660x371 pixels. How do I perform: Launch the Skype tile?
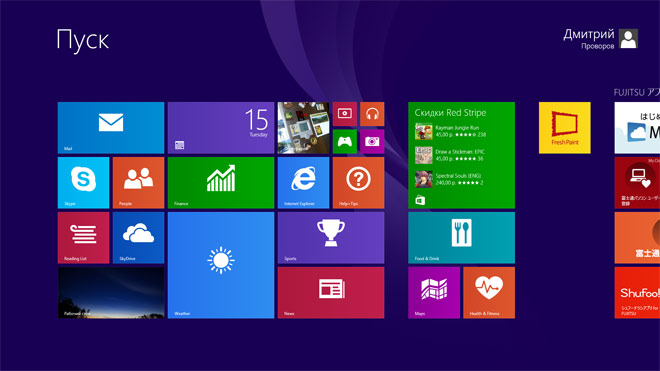(x=83, y=183)
